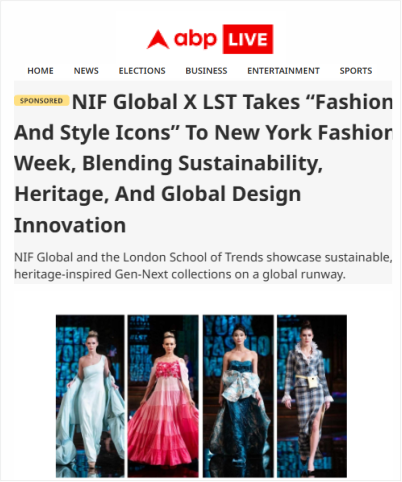This screenshot has height=482, width=402.
Task: Click the article summary about London School of Trends
Action: click(203, 266)
